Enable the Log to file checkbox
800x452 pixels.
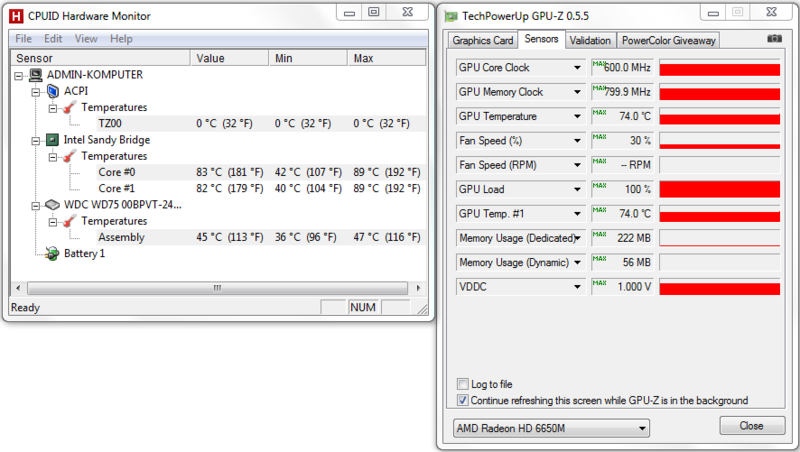tap(462, 384)
